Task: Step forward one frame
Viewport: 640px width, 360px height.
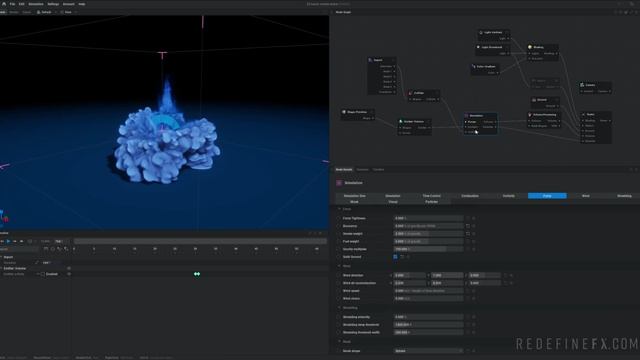Action: click(15, 241)
